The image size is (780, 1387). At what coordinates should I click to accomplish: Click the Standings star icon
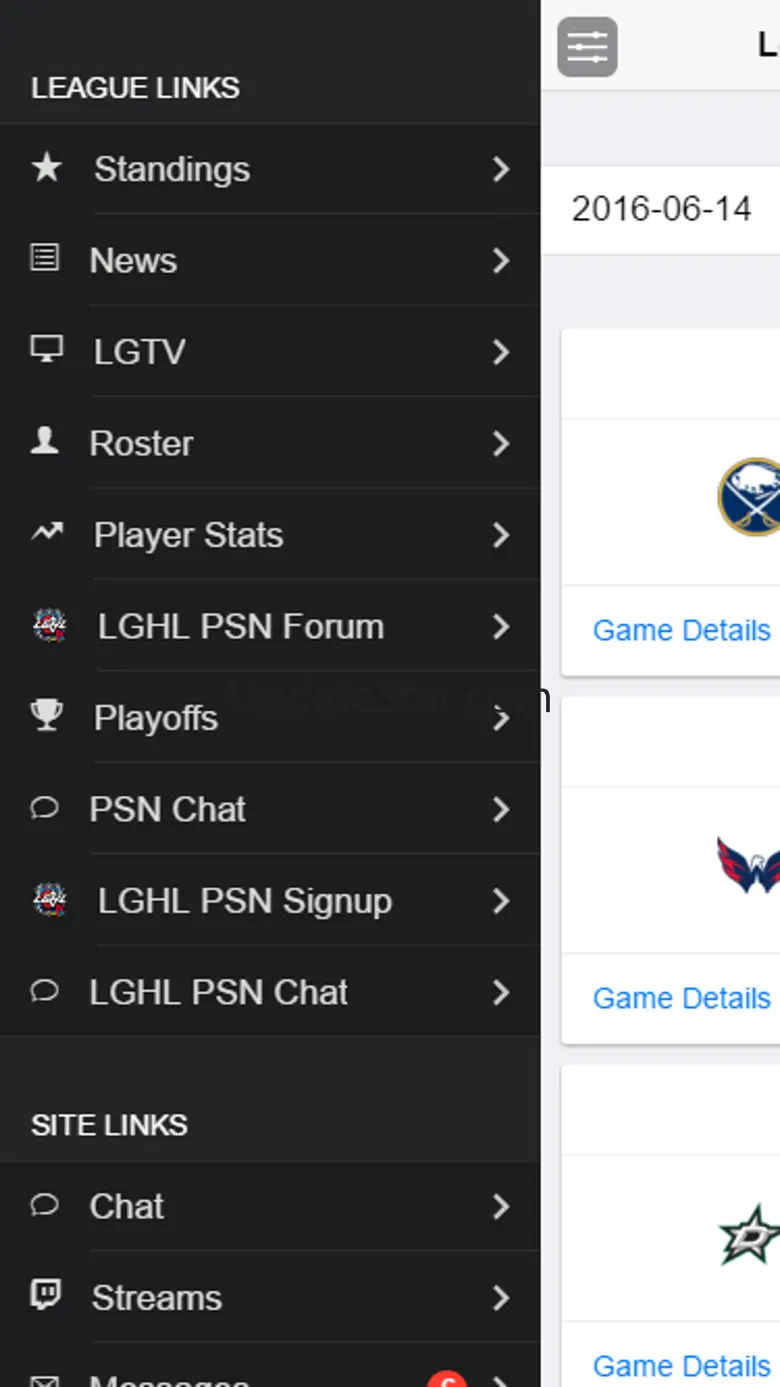[46, 168]
